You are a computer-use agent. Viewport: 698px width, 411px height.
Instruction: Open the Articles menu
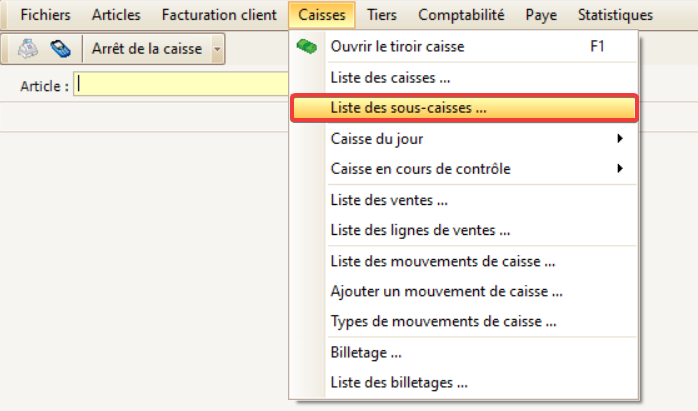[116, 15]
